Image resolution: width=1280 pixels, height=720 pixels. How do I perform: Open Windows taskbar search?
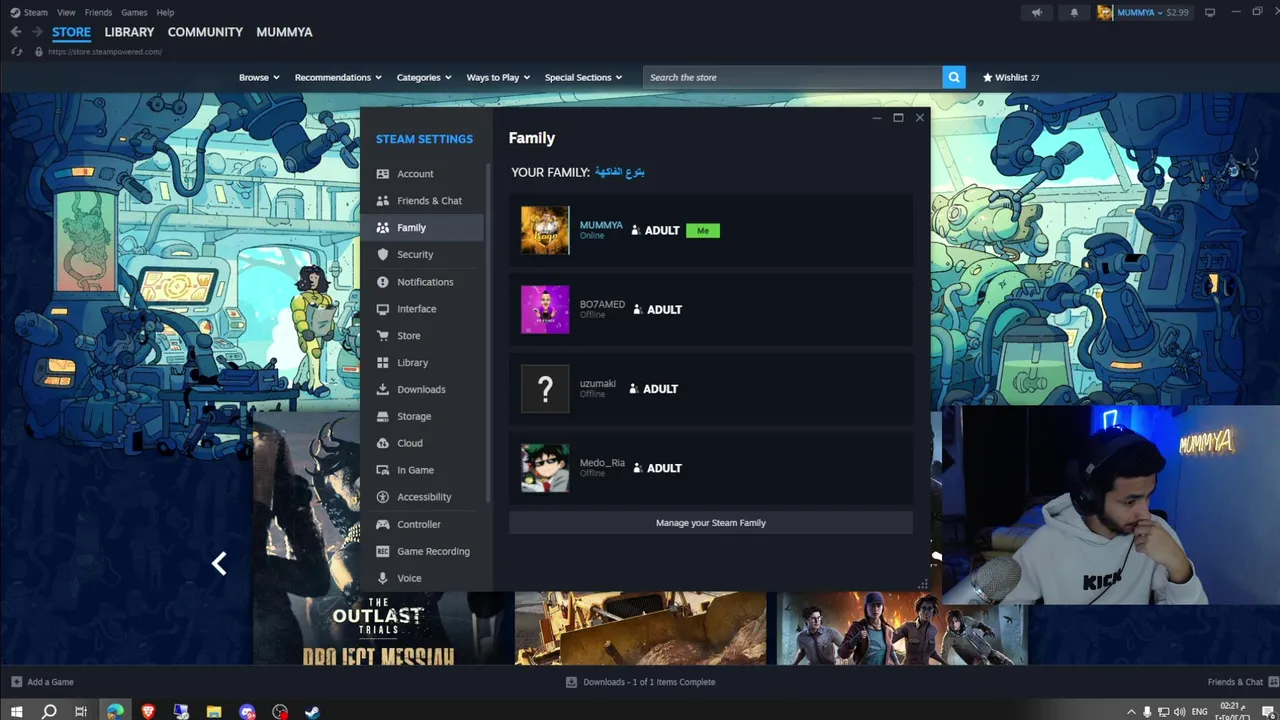click(x=48, y=712)
